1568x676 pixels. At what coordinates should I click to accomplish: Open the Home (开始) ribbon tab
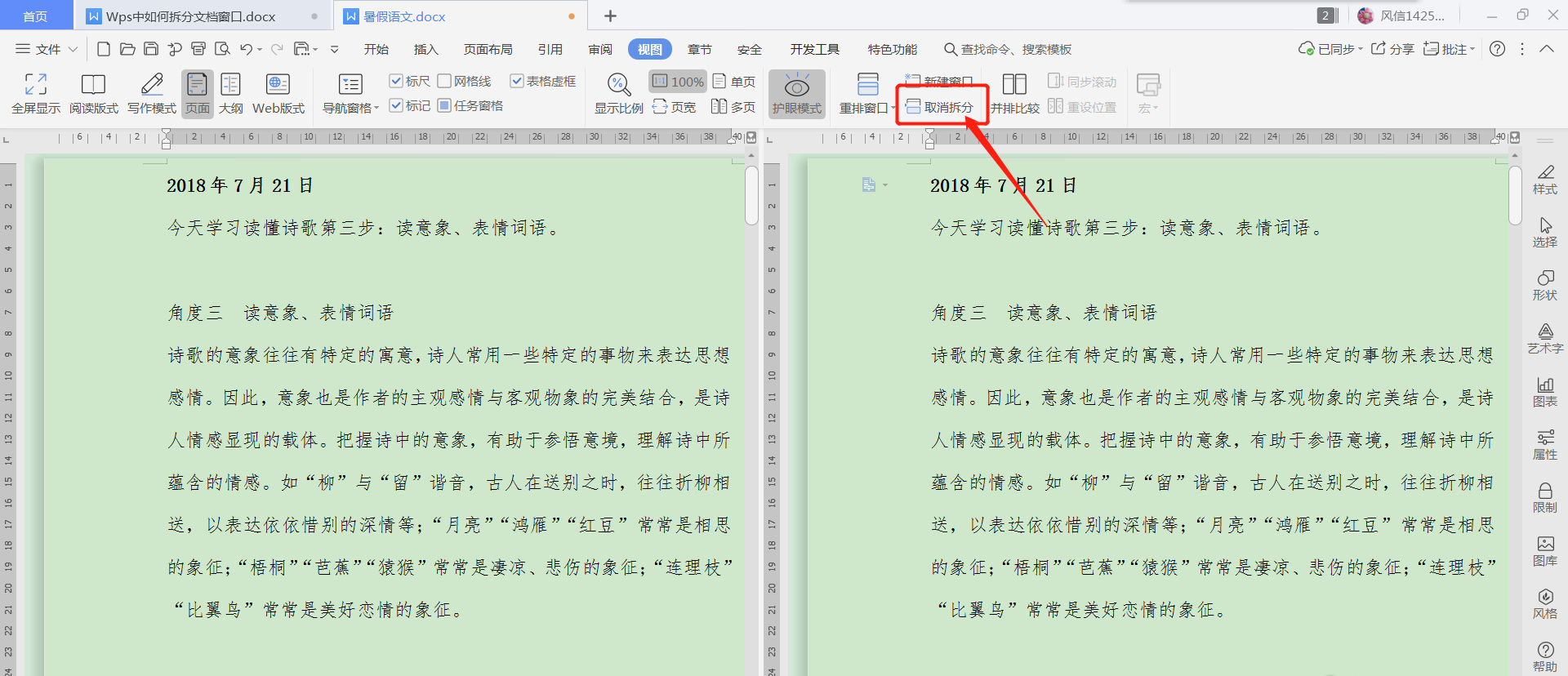376,49
